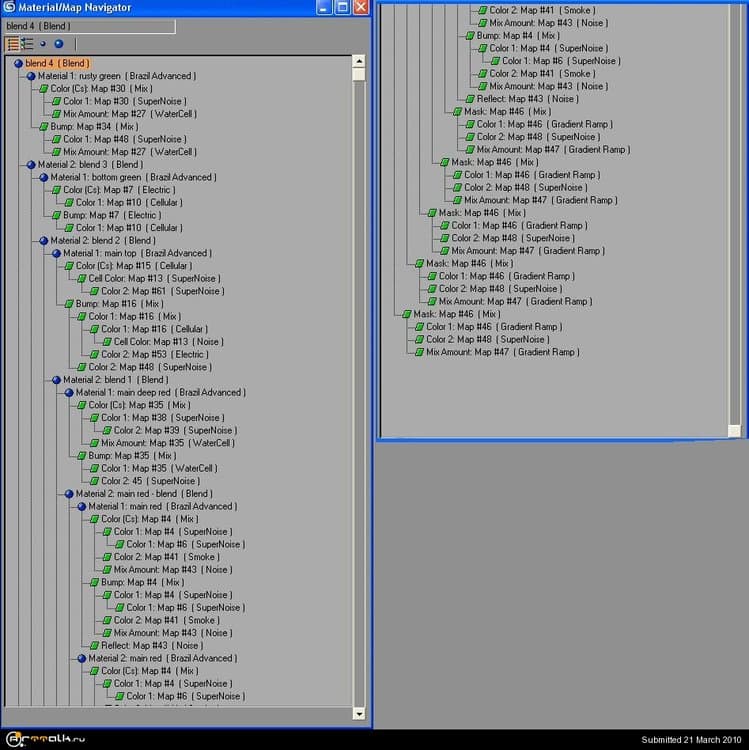Screen dimensions: 749x750
Task: Click the green map icon beside Bump: Map #34
Action: (43, 127)
